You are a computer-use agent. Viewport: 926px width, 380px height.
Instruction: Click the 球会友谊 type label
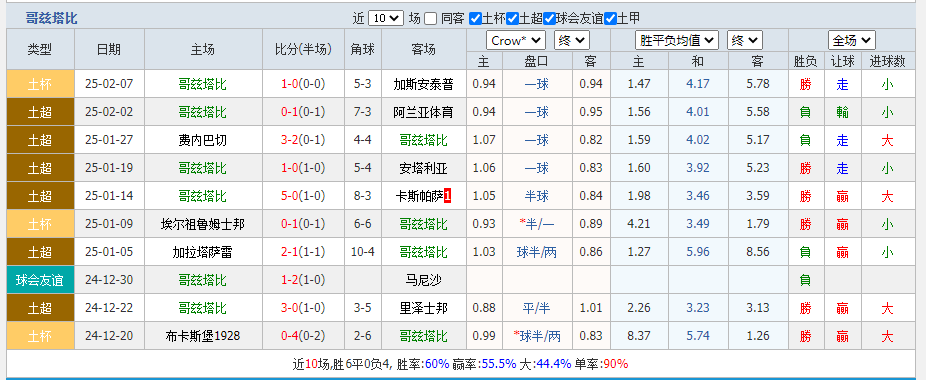pos(40,280)
